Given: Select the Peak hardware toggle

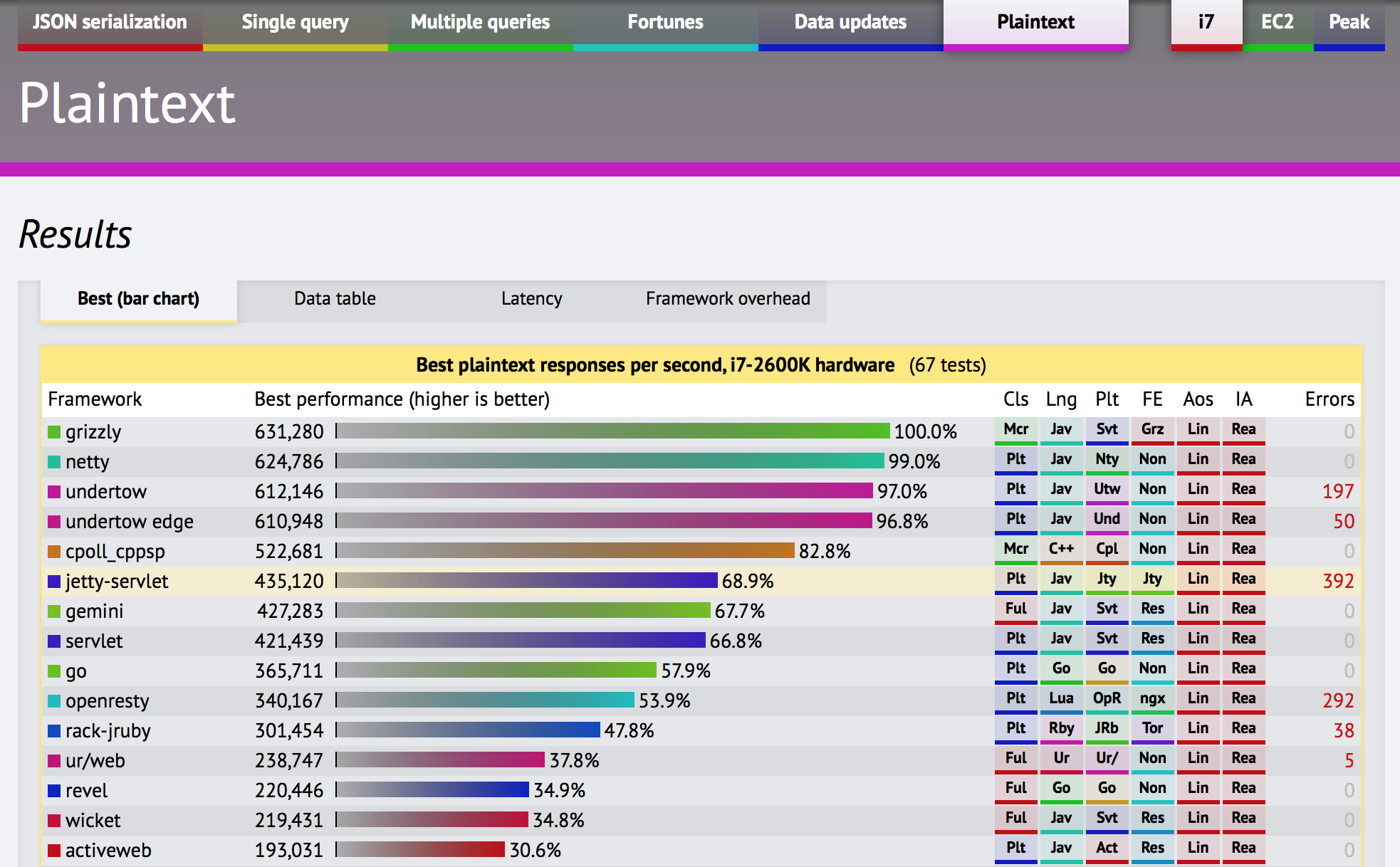Looking at the screenshot, I should pyautogui.click(x=1349, y=22).
